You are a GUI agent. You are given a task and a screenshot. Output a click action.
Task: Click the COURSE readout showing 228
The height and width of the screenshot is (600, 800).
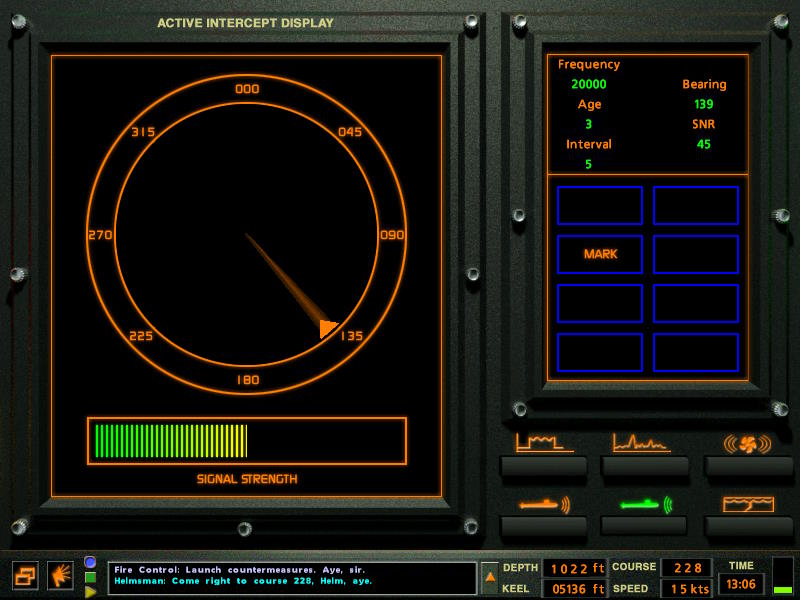click(685, 567)
